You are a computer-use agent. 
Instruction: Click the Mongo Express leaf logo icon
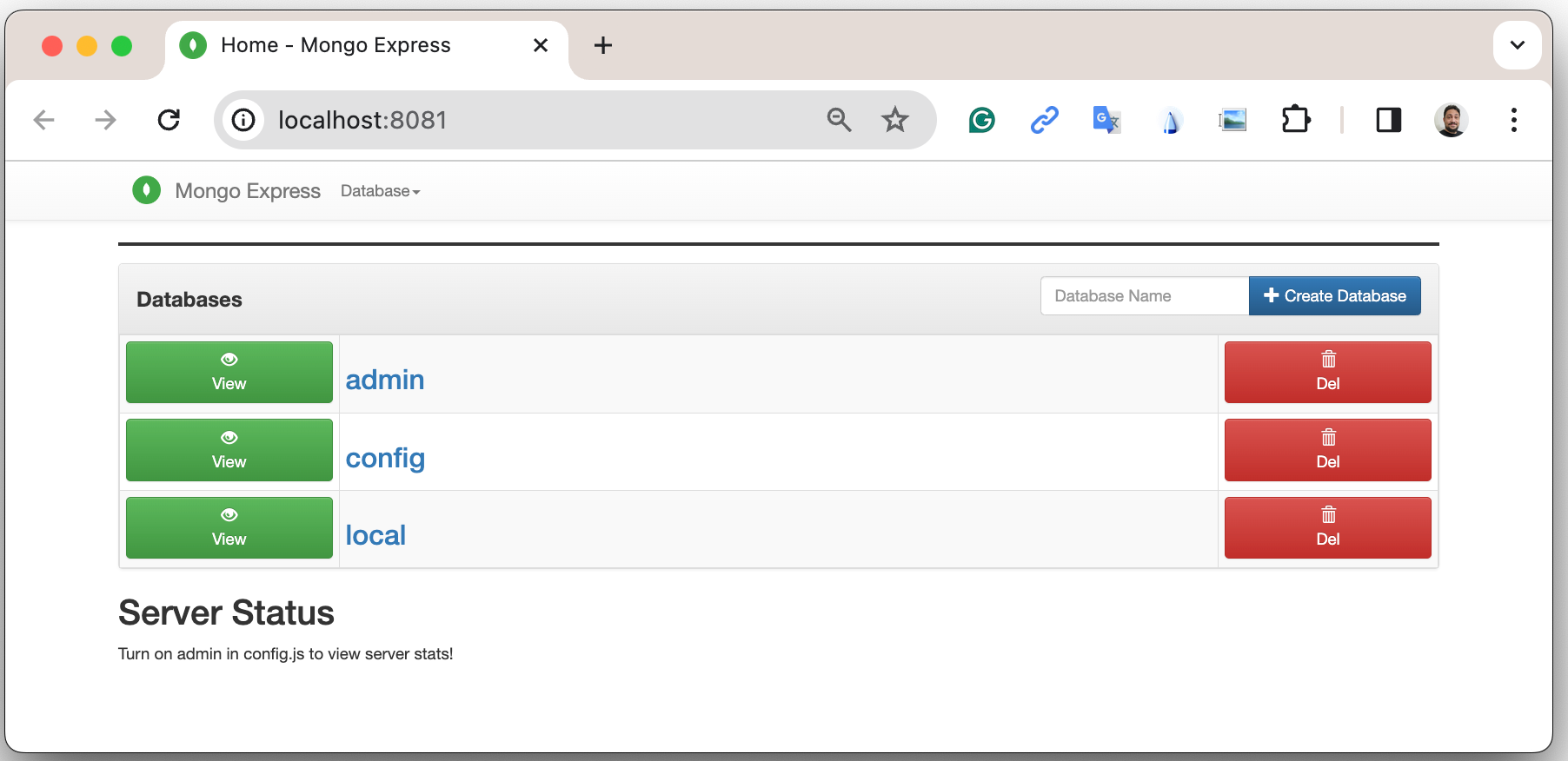click(x=146, y=190)
